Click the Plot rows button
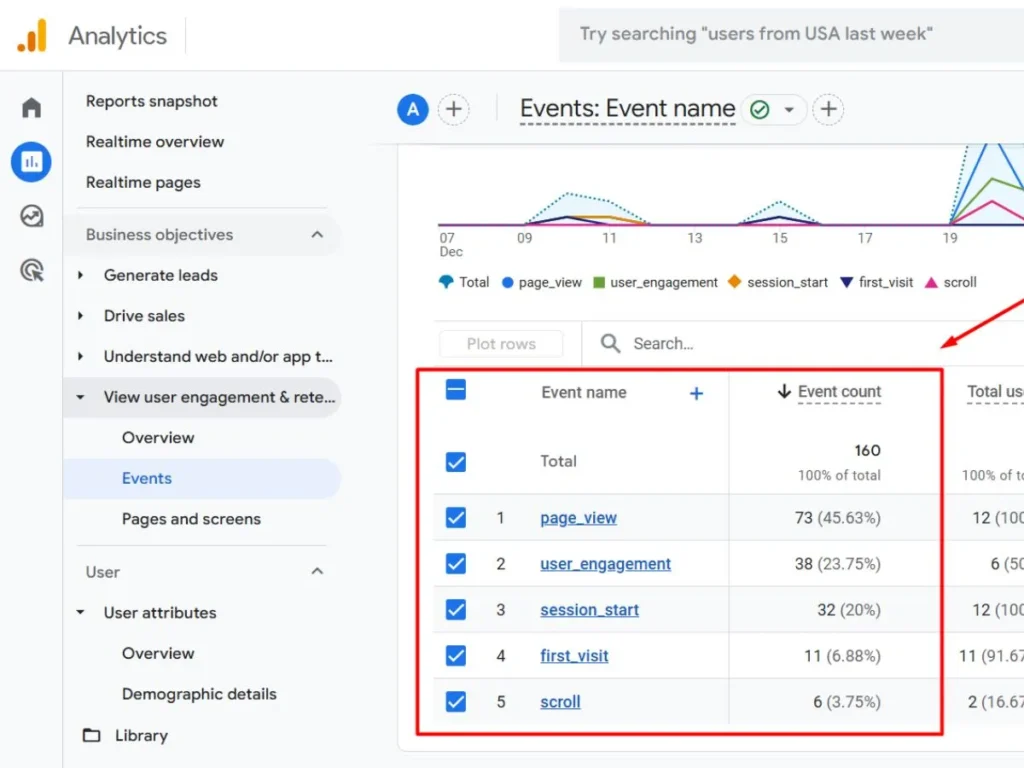 [x=501, y=343]
